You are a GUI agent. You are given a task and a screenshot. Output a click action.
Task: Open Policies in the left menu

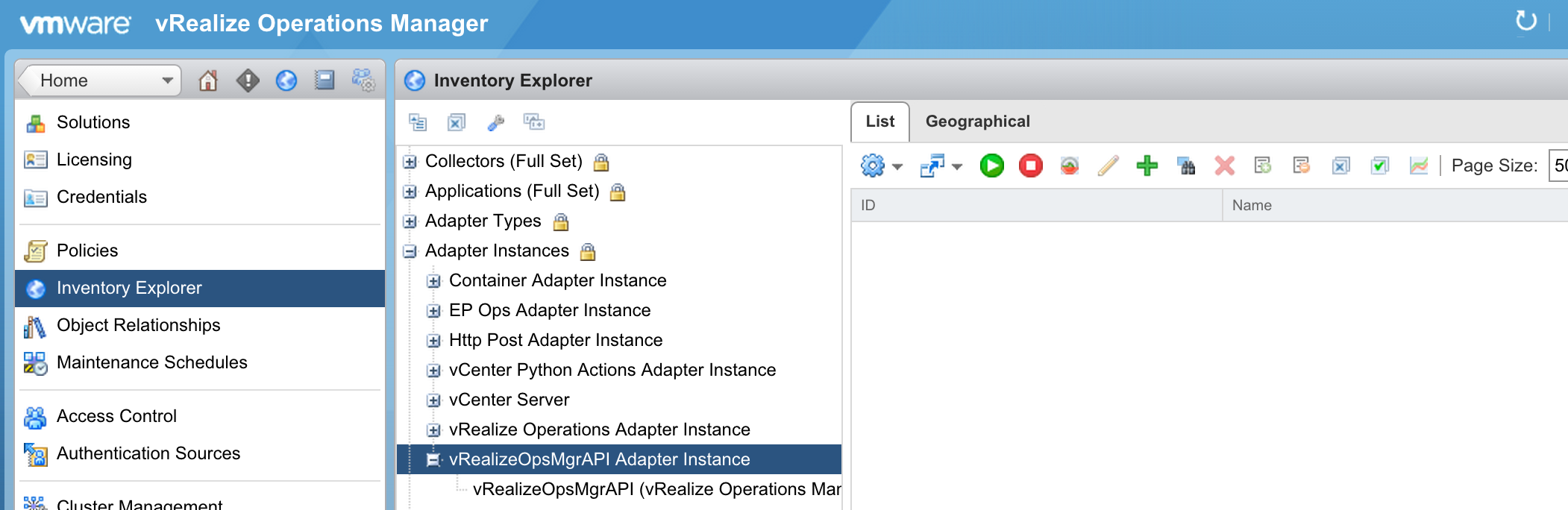[x=87, y=251]
